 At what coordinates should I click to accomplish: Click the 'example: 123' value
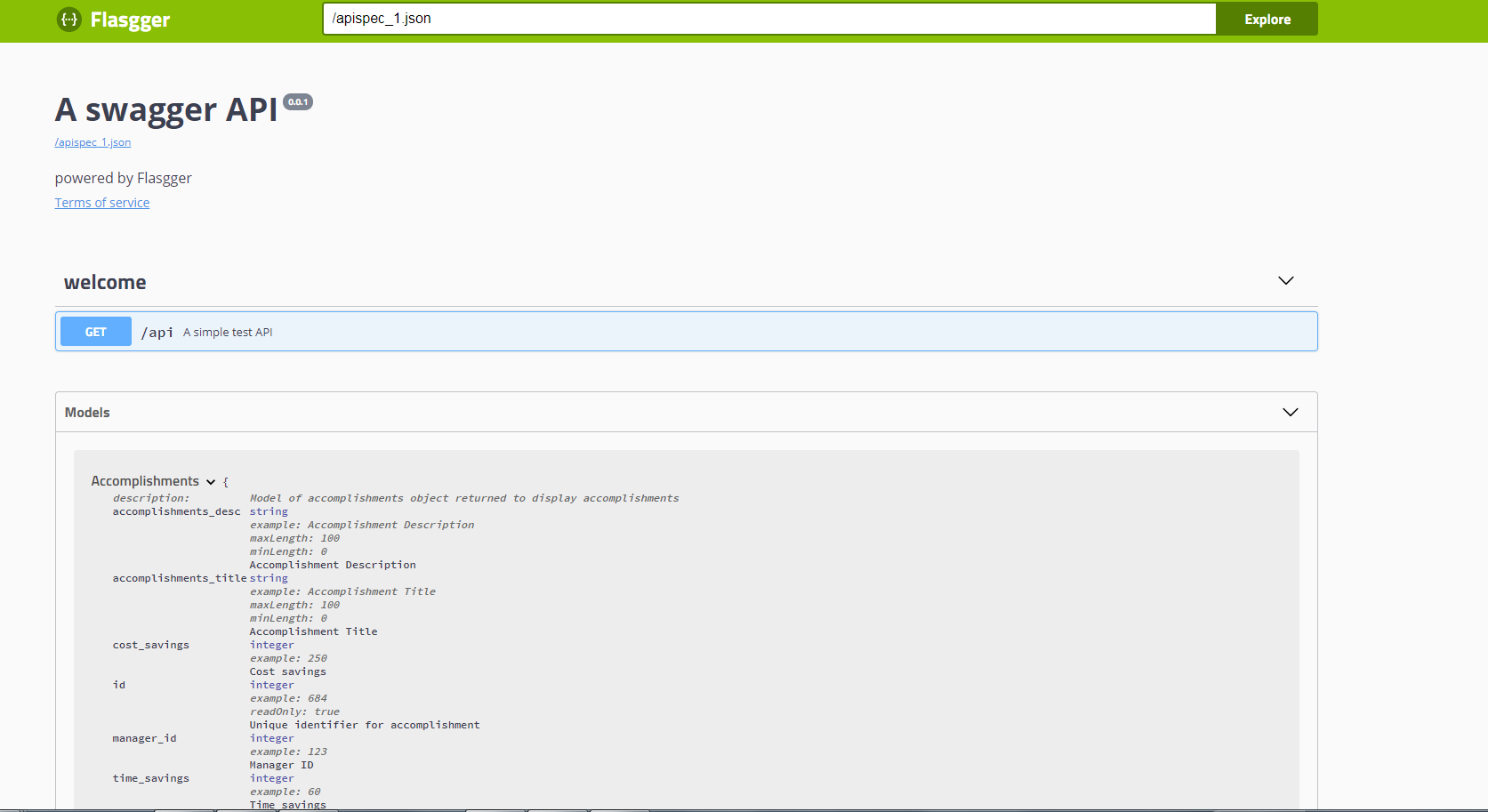pos(288,752)
